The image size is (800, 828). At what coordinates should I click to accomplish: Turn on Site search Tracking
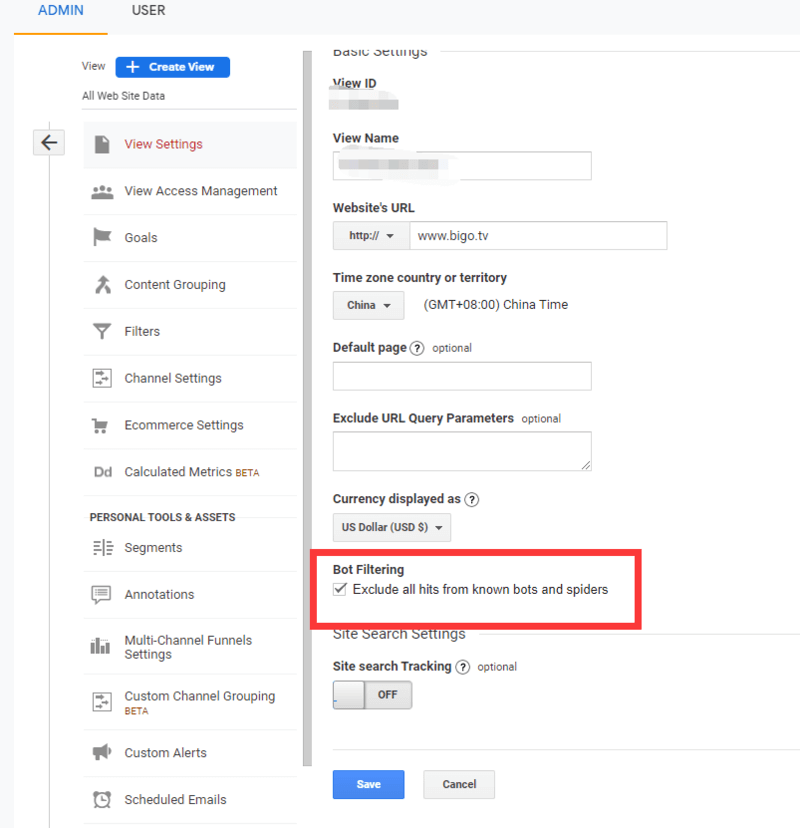(x=372, y=694)
